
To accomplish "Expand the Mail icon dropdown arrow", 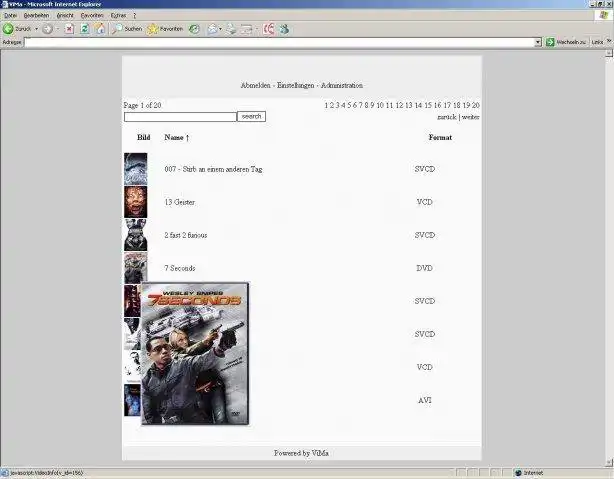I will [220, 29].
